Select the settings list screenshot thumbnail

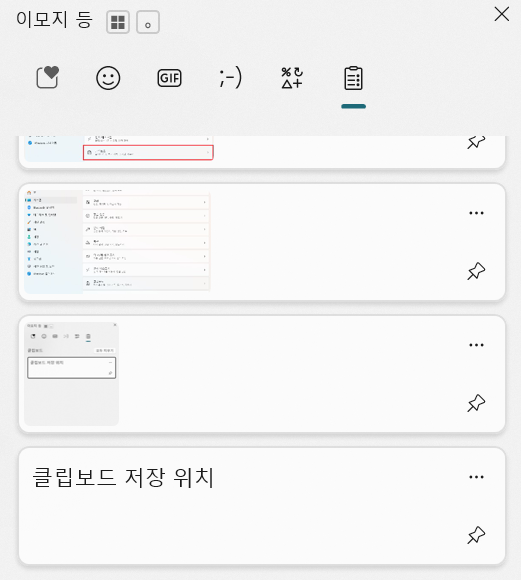click(117, 242)
